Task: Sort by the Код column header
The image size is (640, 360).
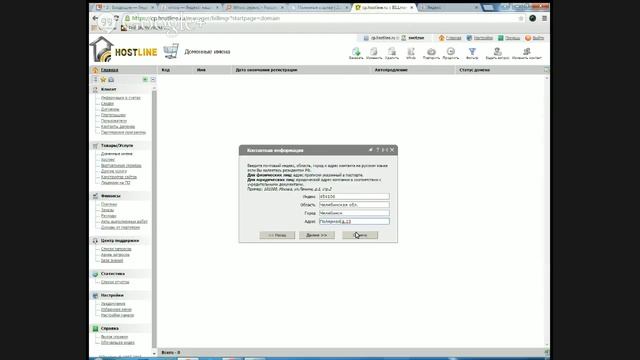Action: (x=165, y=70)
